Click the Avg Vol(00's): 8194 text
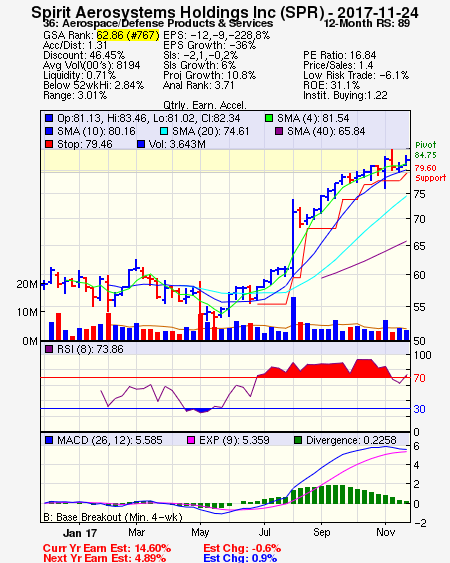This screenshot has height=563, width=450. 92,65
